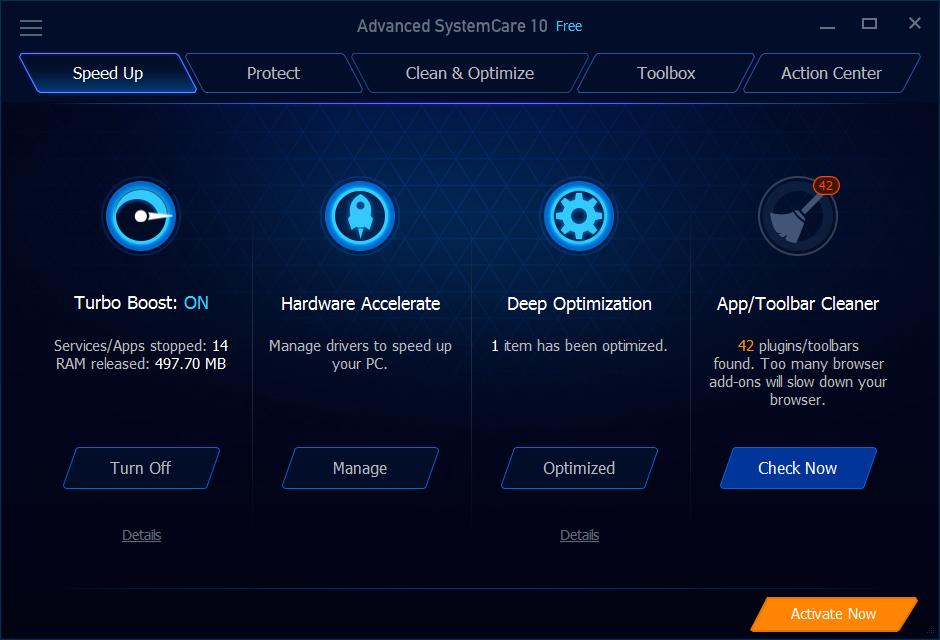Open Details link under Deep Optimization
Viewport: 940px width, 640px height.
point(579,535)
